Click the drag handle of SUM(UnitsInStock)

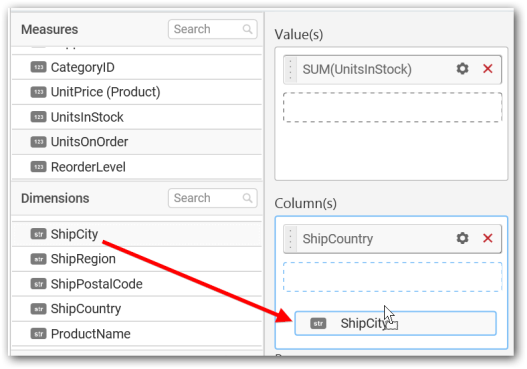(x=290, y=70)
